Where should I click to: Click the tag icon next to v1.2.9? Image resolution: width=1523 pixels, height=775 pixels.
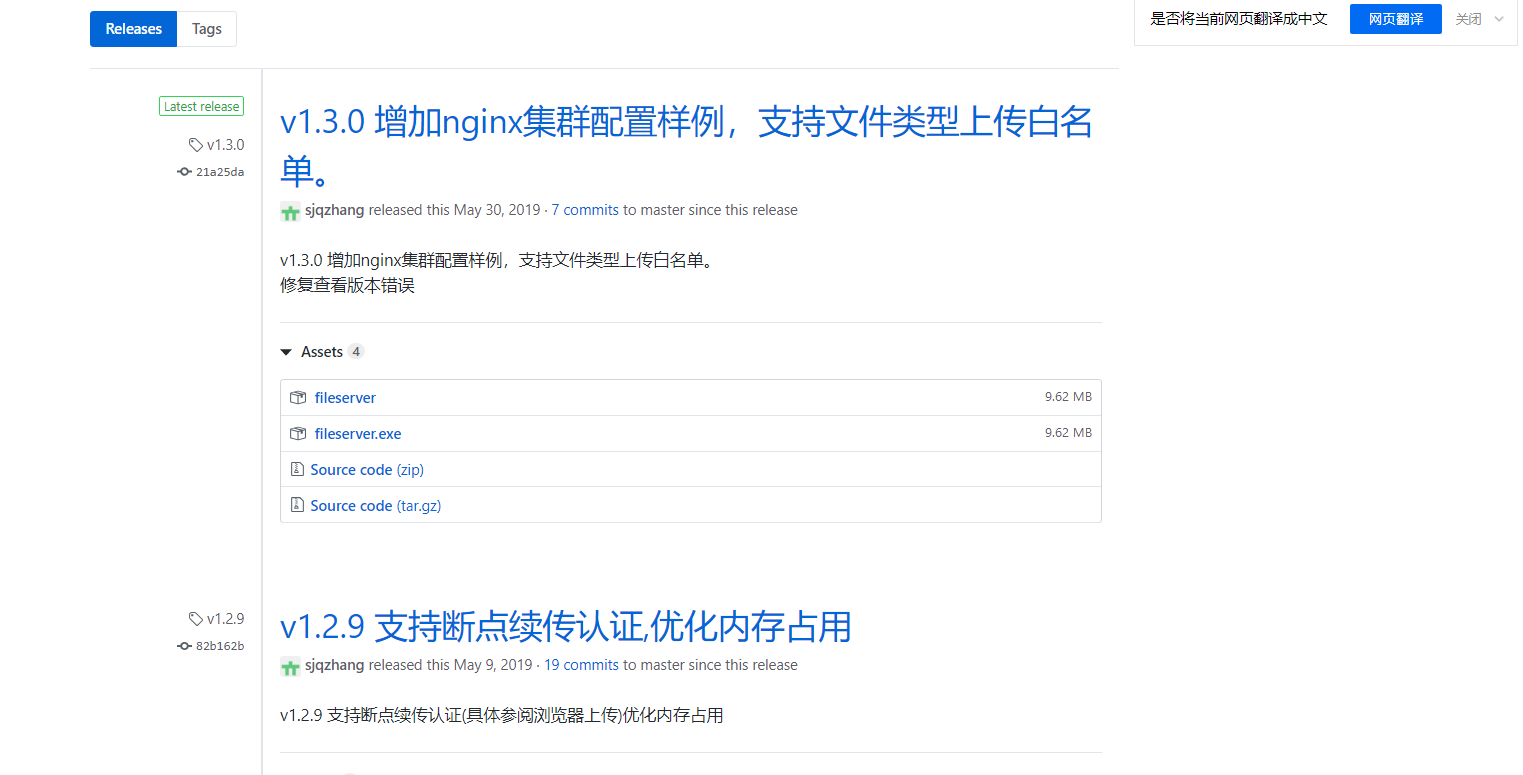(196, 618)
